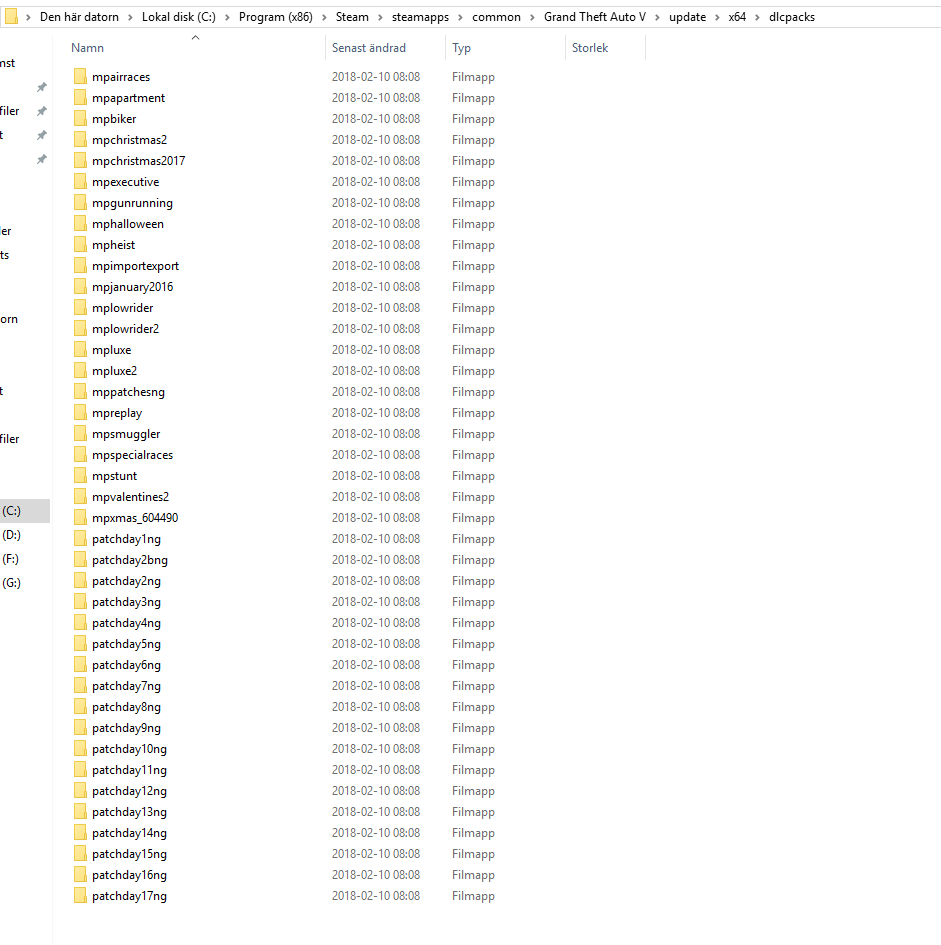
Task: Click the mpreplay folder icon
Action: [80, 413]
